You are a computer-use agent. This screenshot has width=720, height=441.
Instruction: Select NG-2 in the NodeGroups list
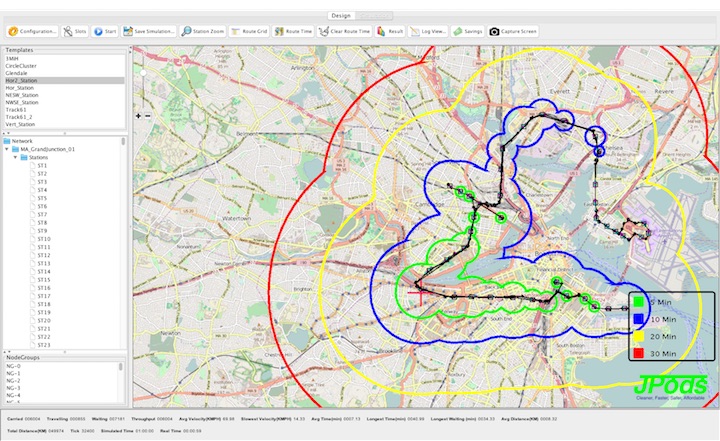tap(14, 381)
